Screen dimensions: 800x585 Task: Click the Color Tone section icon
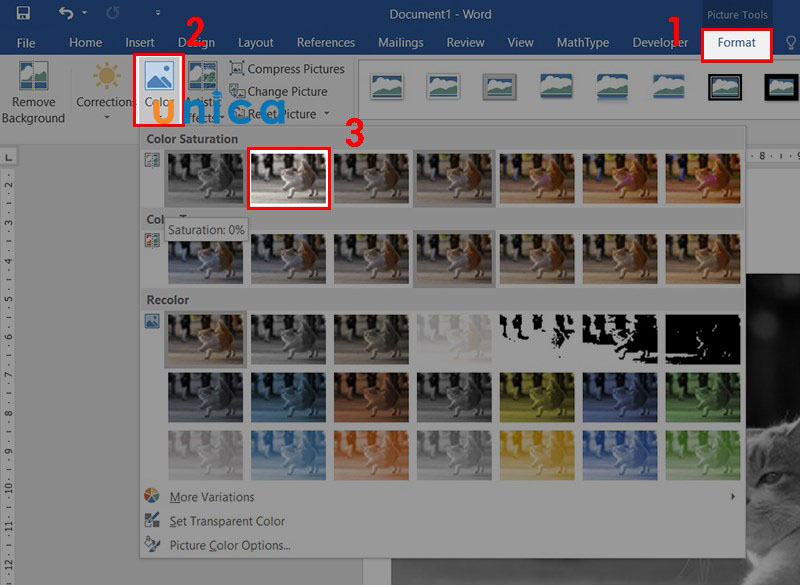[x=152, y=240]
